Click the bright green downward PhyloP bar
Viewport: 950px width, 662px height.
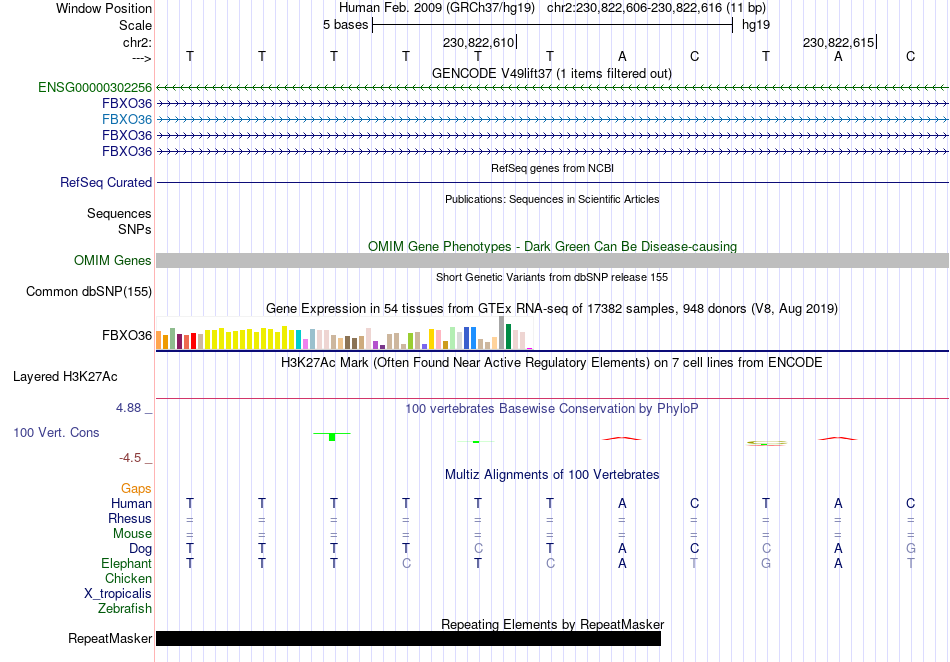332,437
